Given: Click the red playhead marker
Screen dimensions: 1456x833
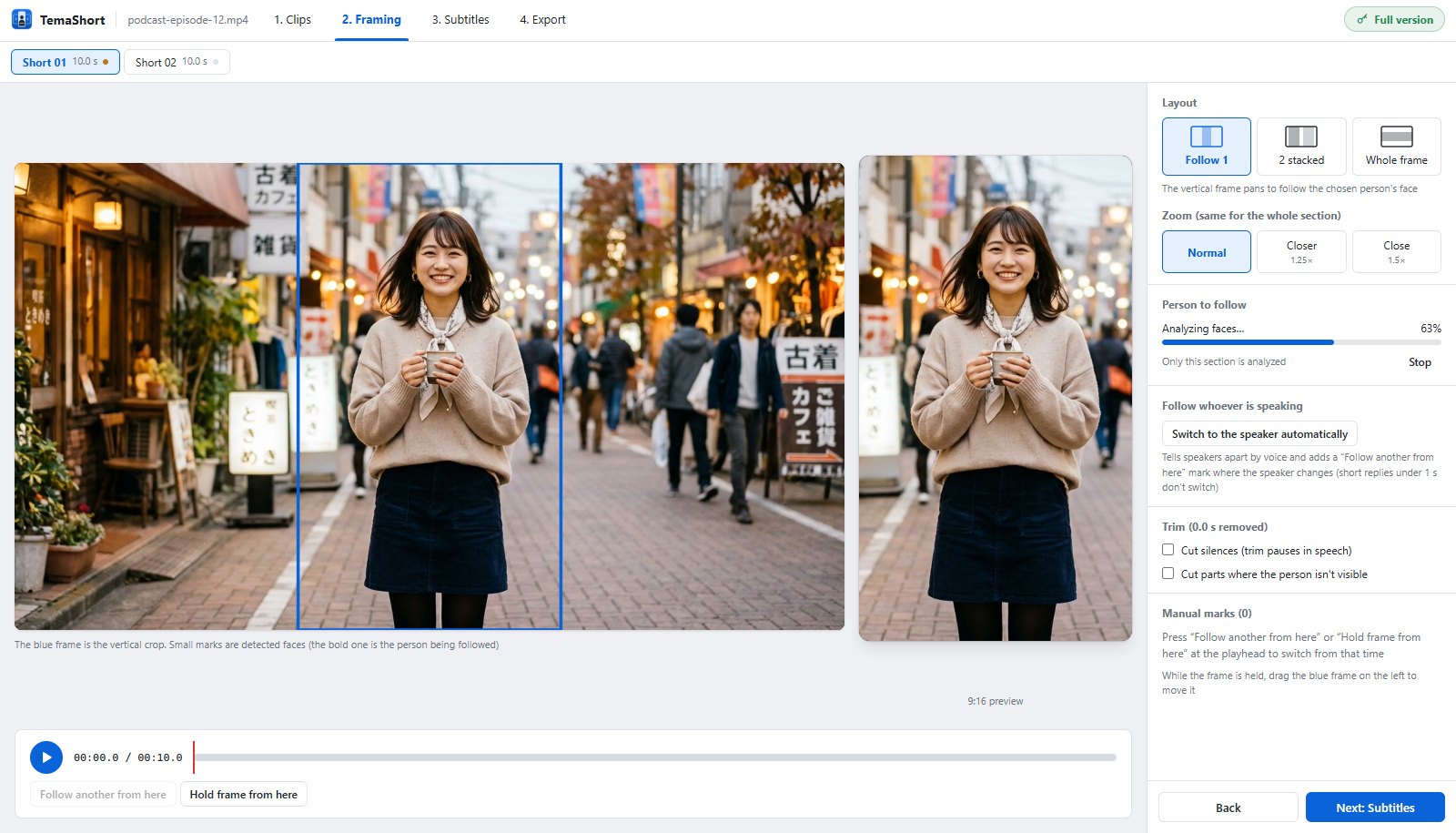Looking at the screenshot, I should tap(194, 757).
